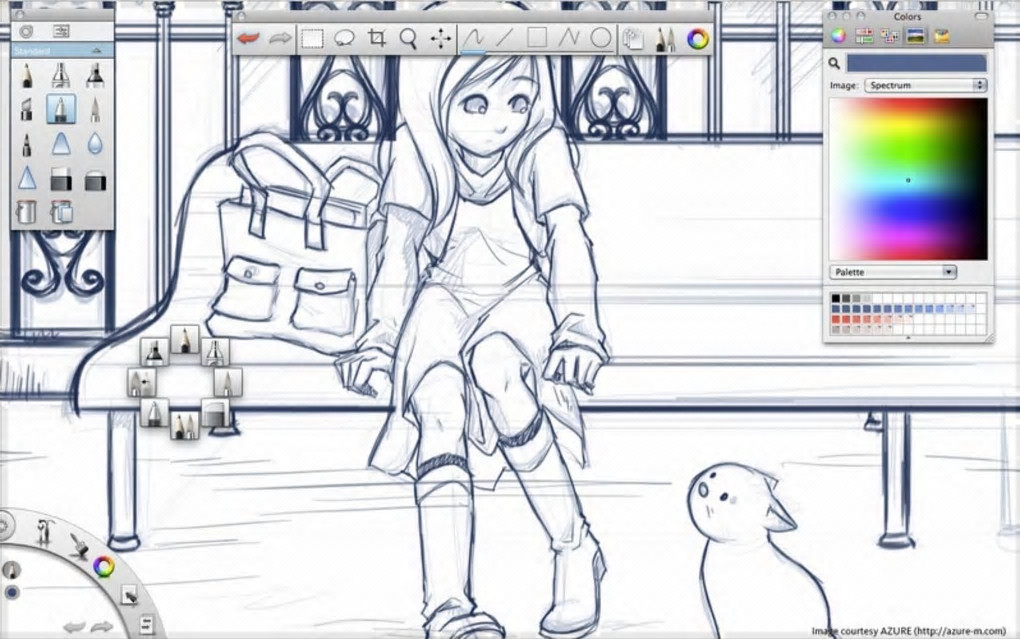Screen dimensions: 1020x639
Task: Open the brush properties icon in brush palette header
Action: pyautogui.click(x=61, y=31)
